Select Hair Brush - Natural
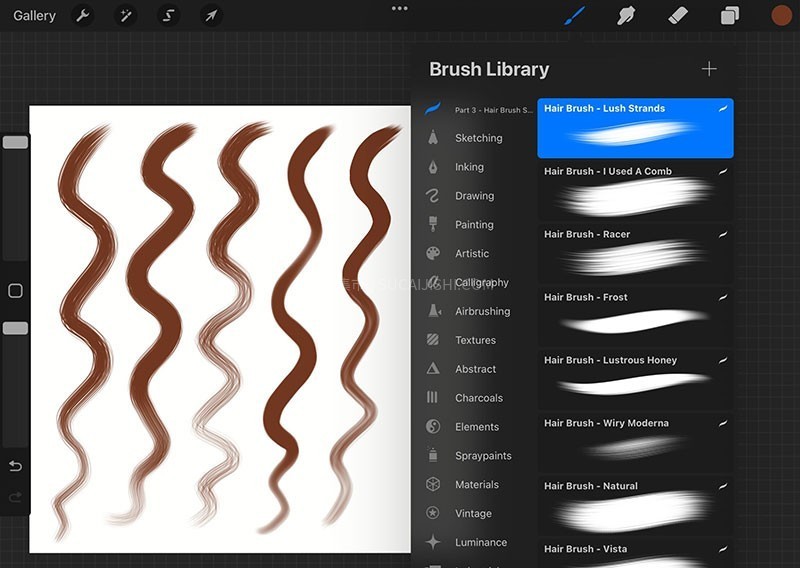800x568 pixels. tap(635, 506)
